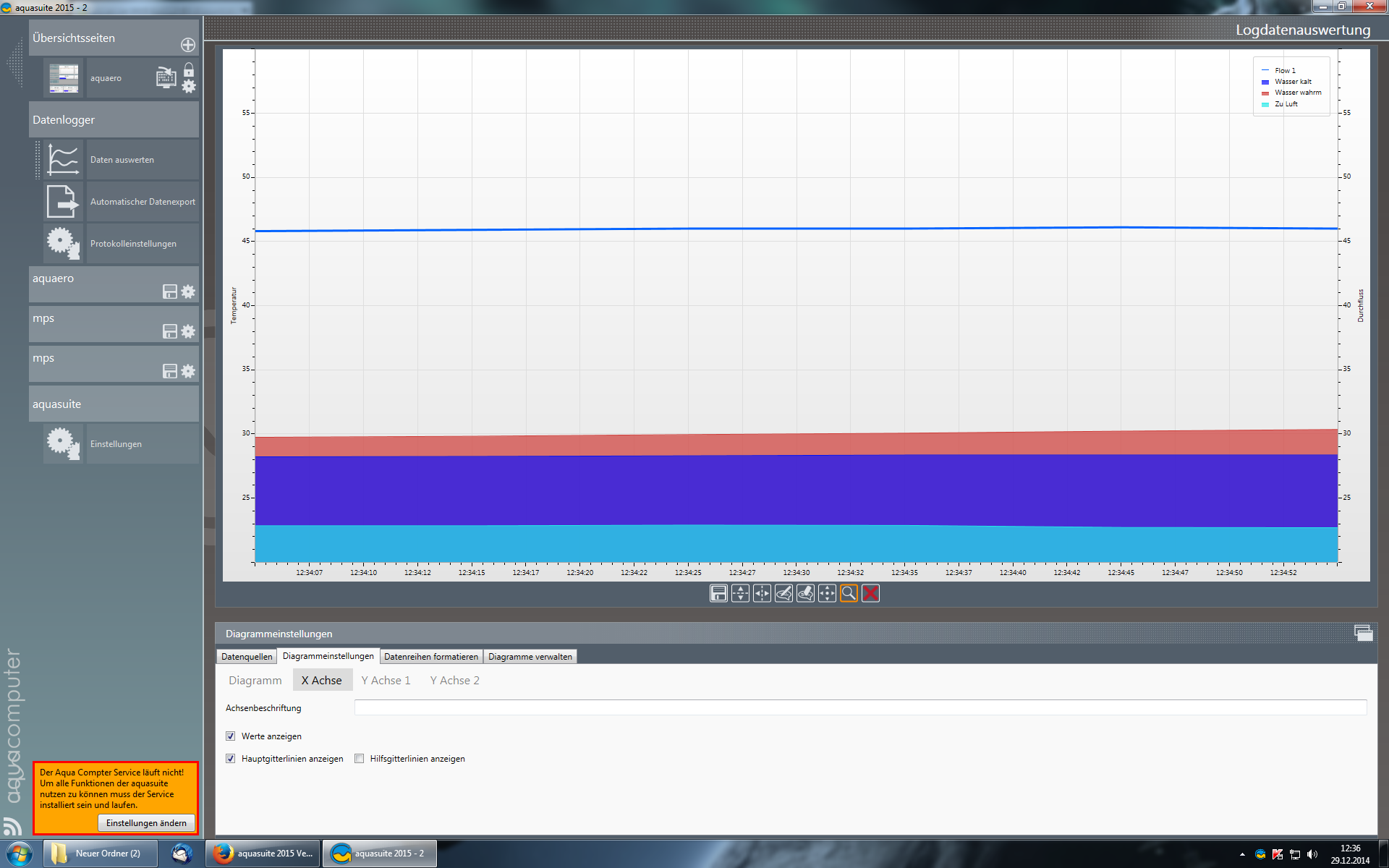Click the red X delete icon
1389x868 pixels.
tap(870, 593)
